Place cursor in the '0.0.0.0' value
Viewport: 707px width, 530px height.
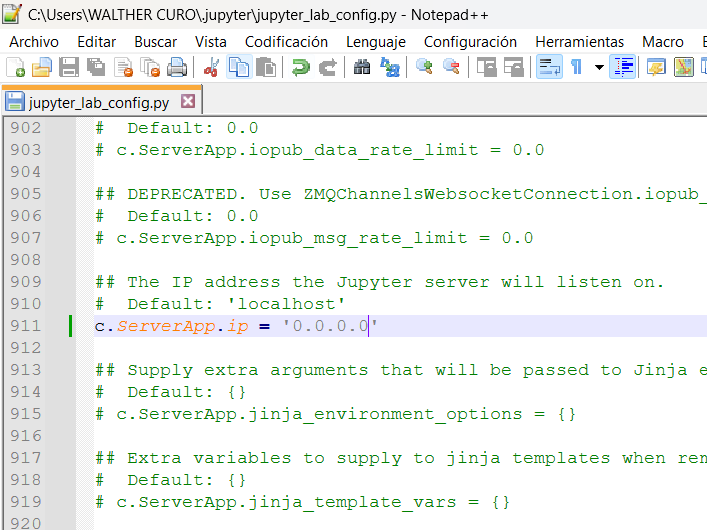coord(330,326)
